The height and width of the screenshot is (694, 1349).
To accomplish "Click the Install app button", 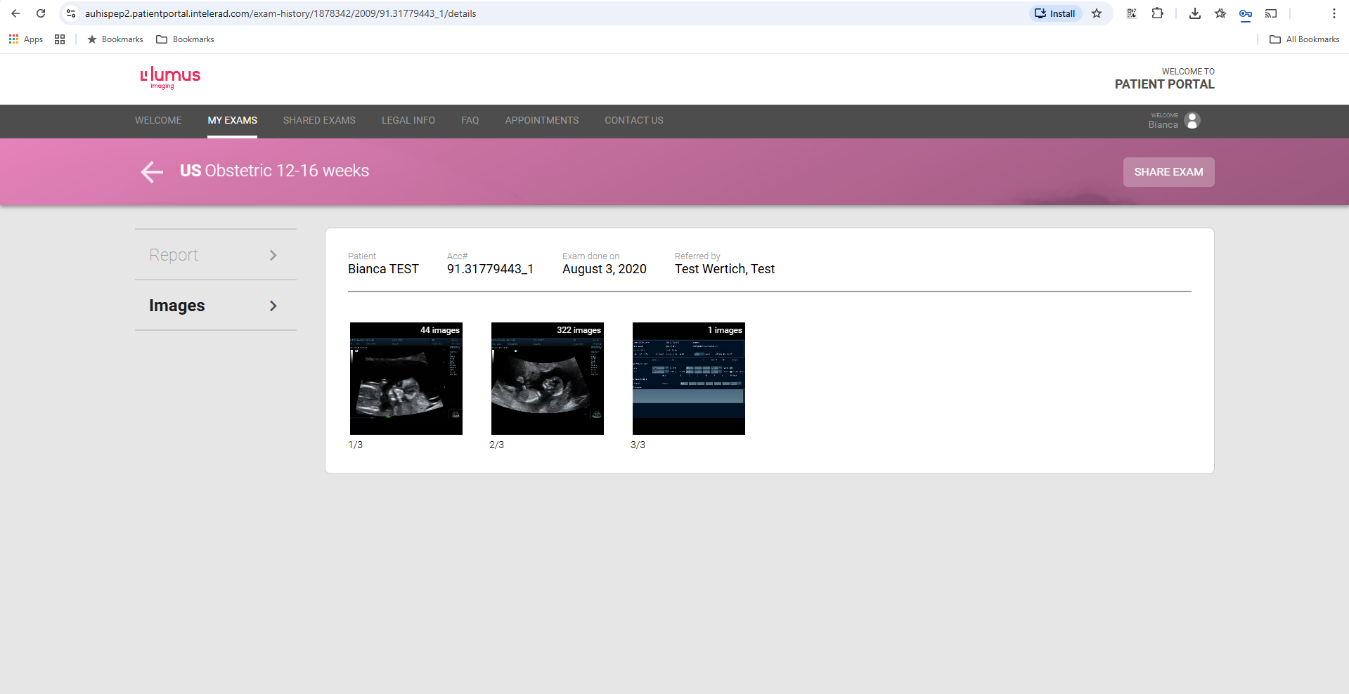I will pos(1055,13).
